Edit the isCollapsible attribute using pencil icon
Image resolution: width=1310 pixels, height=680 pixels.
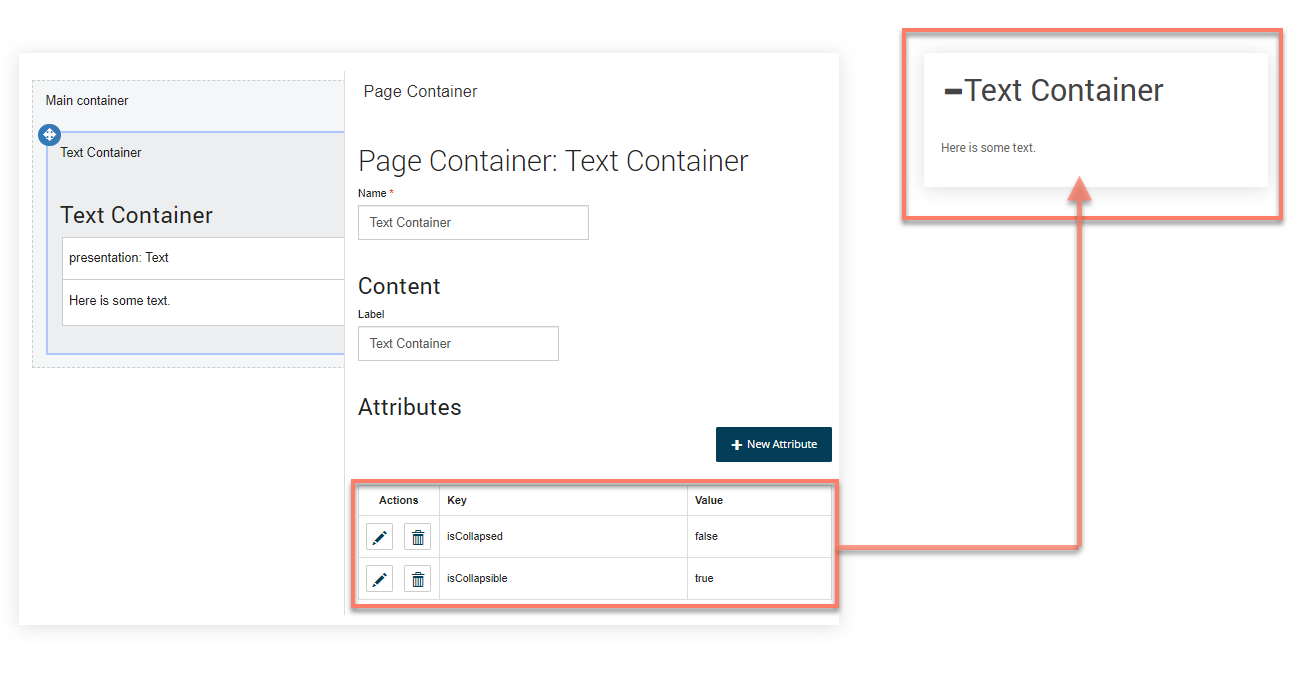click(x=379, y=579)
